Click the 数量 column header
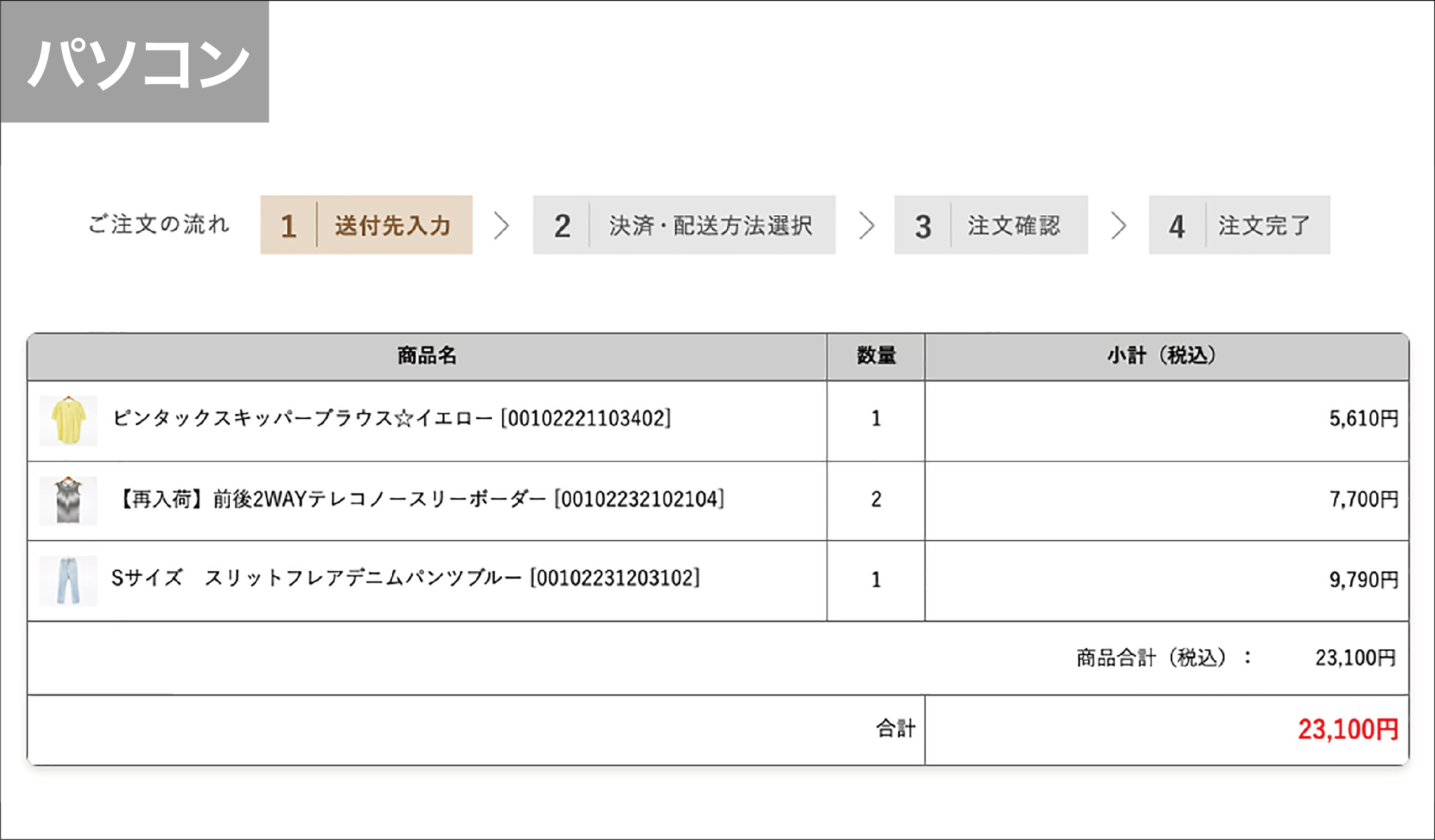1435x840 pixels. click(876, 356)
